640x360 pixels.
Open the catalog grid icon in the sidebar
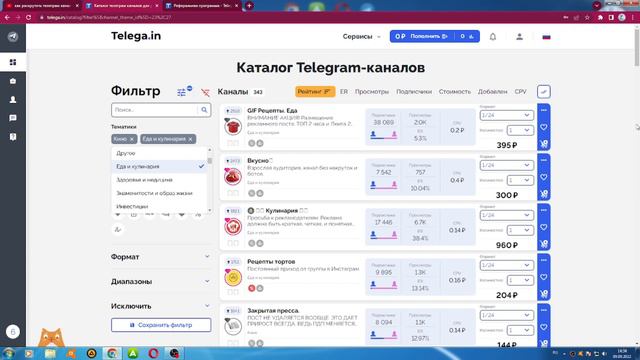coord(13,62)
